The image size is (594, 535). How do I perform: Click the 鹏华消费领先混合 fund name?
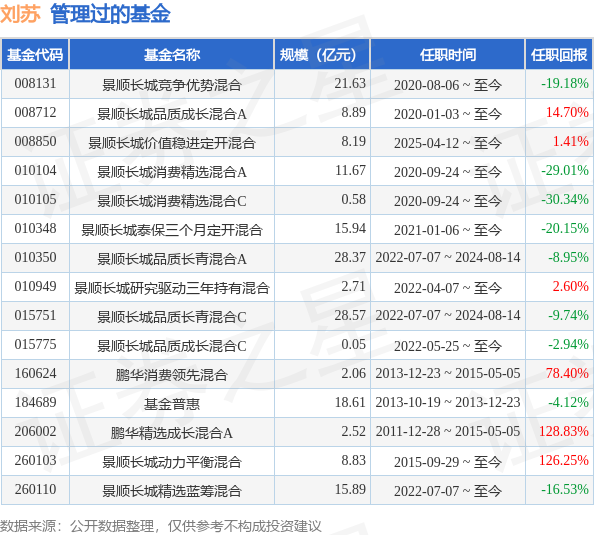pyautogui.click(x=172, y=375)
